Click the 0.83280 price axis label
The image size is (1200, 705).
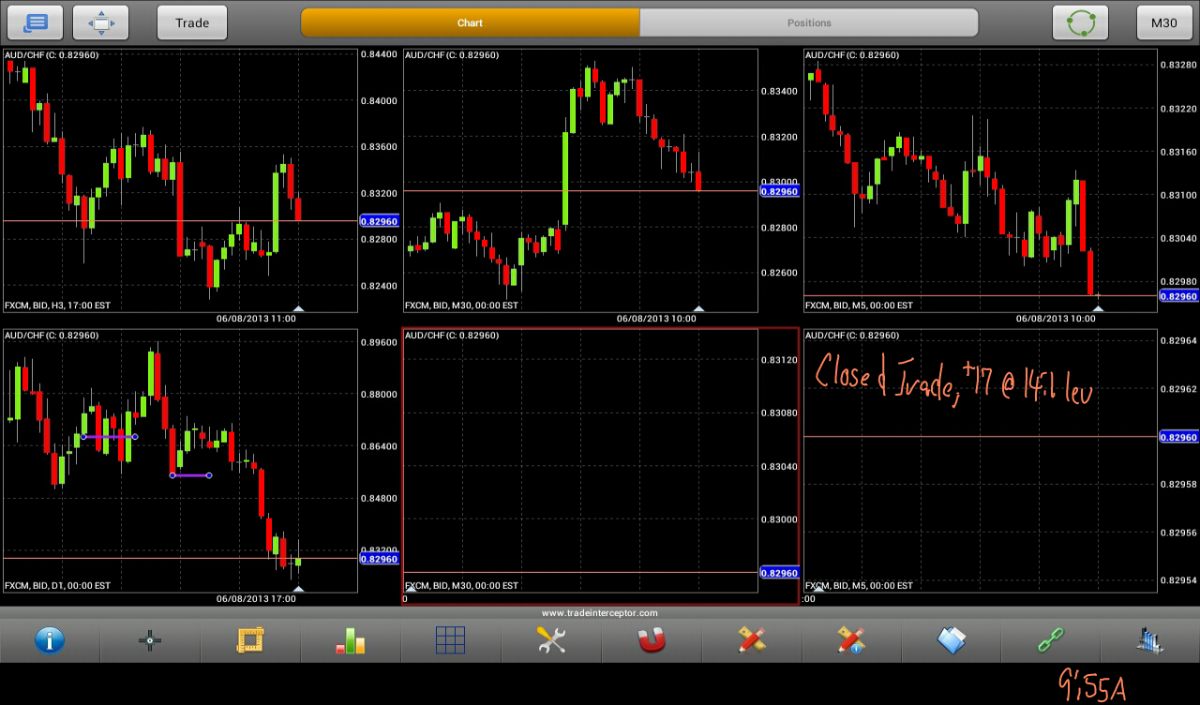1179,65
